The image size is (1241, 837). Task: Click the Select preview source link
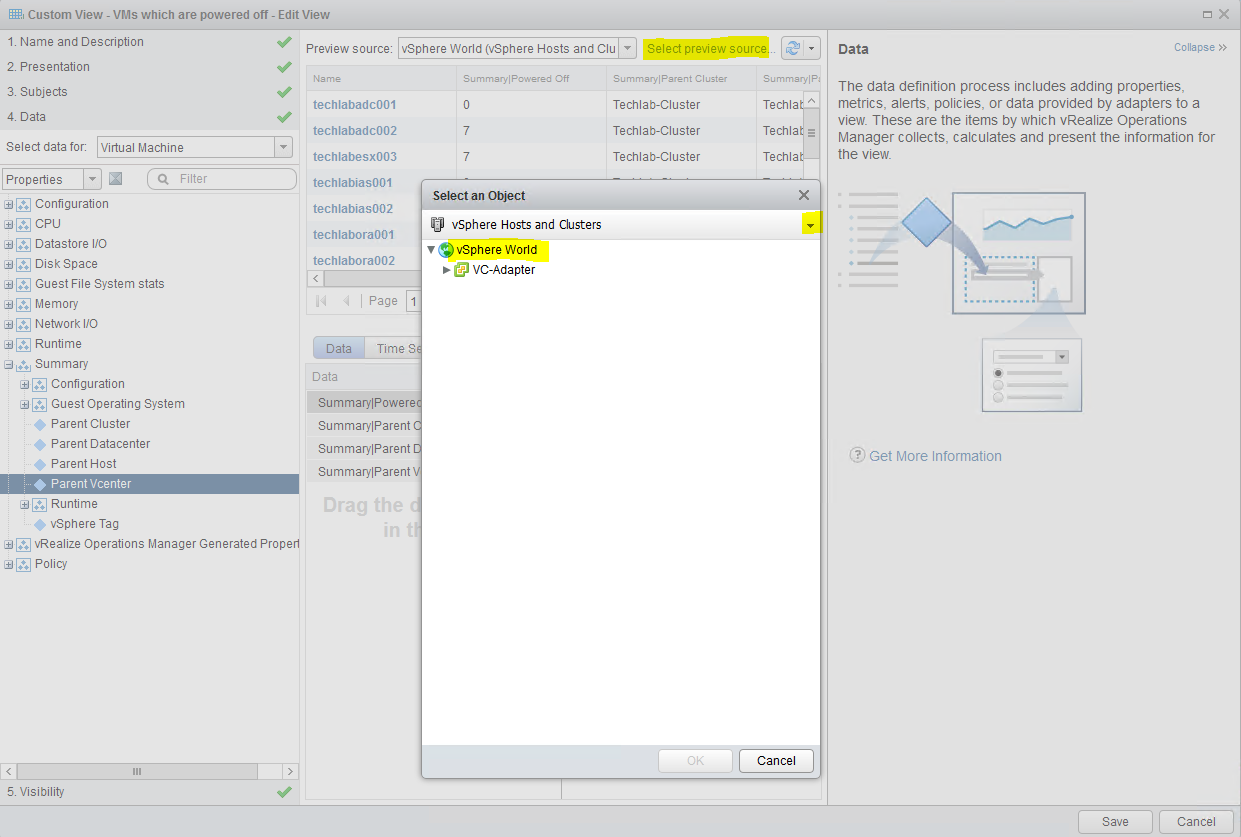point(709,48)
